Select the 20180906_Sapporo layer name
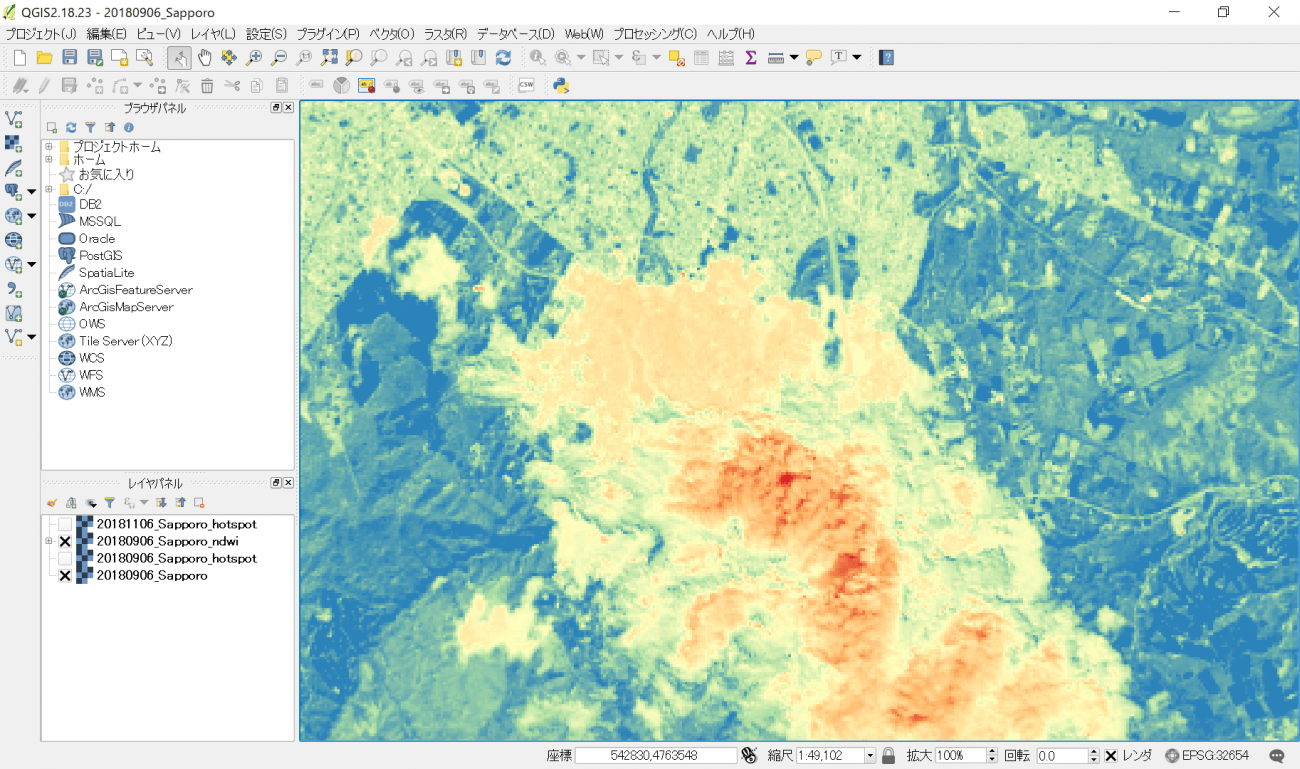The height and width of the screenshot is (769, 1300). click(x=151, y=576)
